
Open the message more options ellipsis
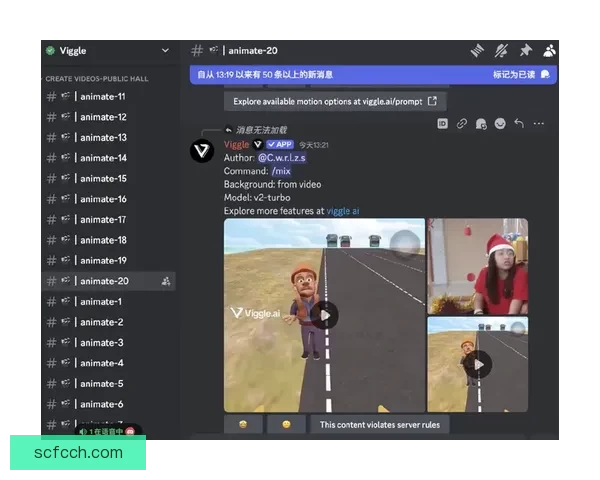[x=539, y=124]
